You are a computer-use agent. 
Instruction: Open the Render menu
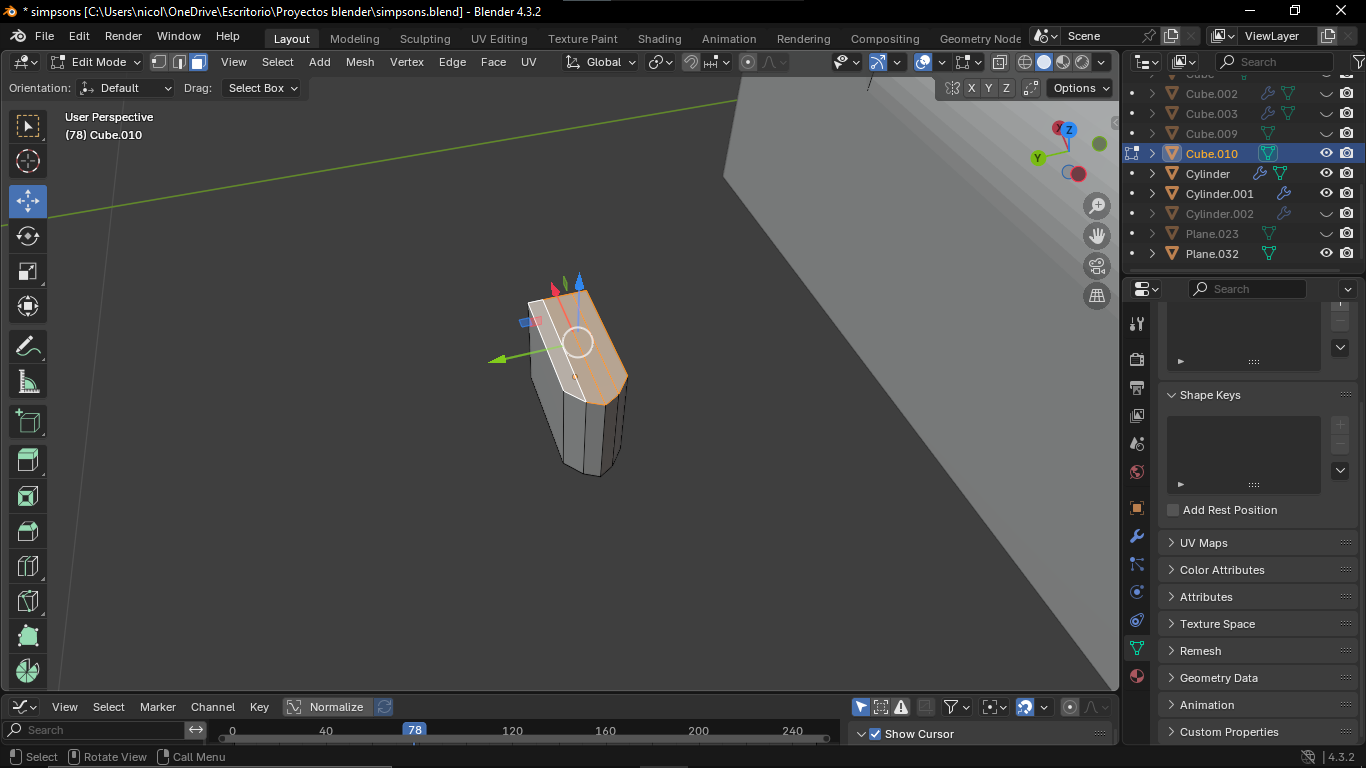123,36
